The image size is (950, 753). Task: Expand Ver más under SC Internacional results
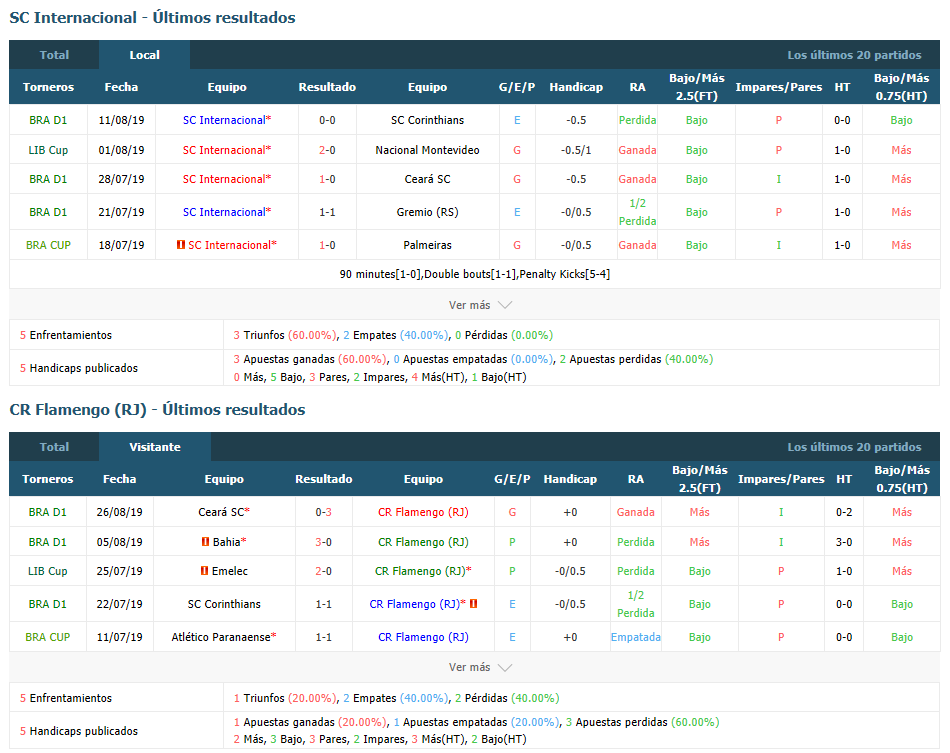(480, 305)
